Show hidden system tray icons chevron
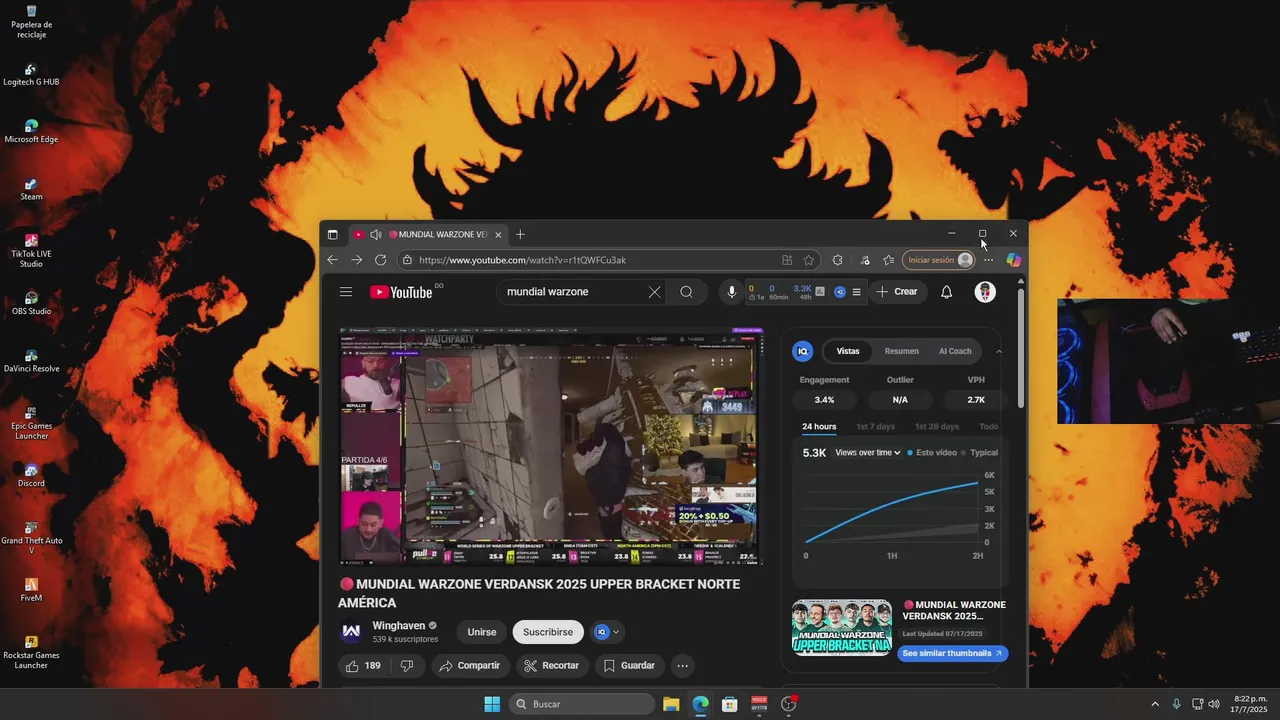Image resolution: width=1280 pixels, height=720 pixels. 1155,704
